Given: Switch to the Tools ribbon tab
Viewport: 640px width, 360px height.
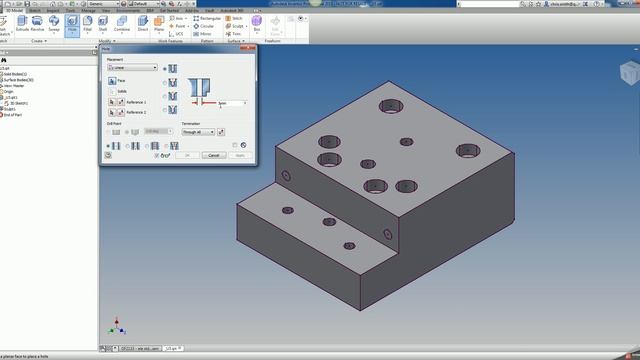Looking at the screenshot, I should click(70, 11).
